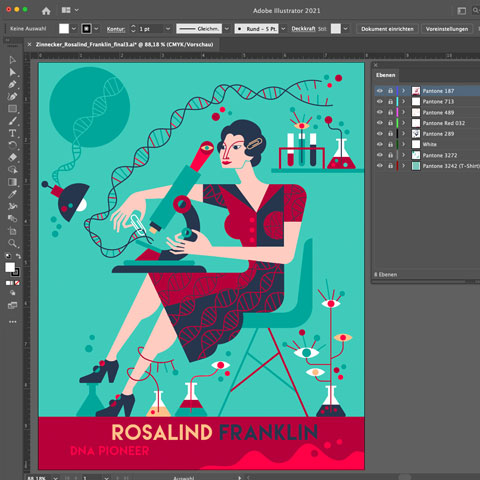The height and width of the screenshot is (480, 480).
Task: Click the 1 pt stroke weight field
Action: (151, 29)
